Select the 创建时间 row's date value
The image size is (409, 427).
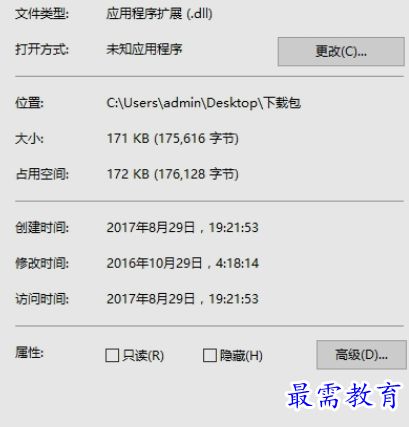[x=182, y=228]
